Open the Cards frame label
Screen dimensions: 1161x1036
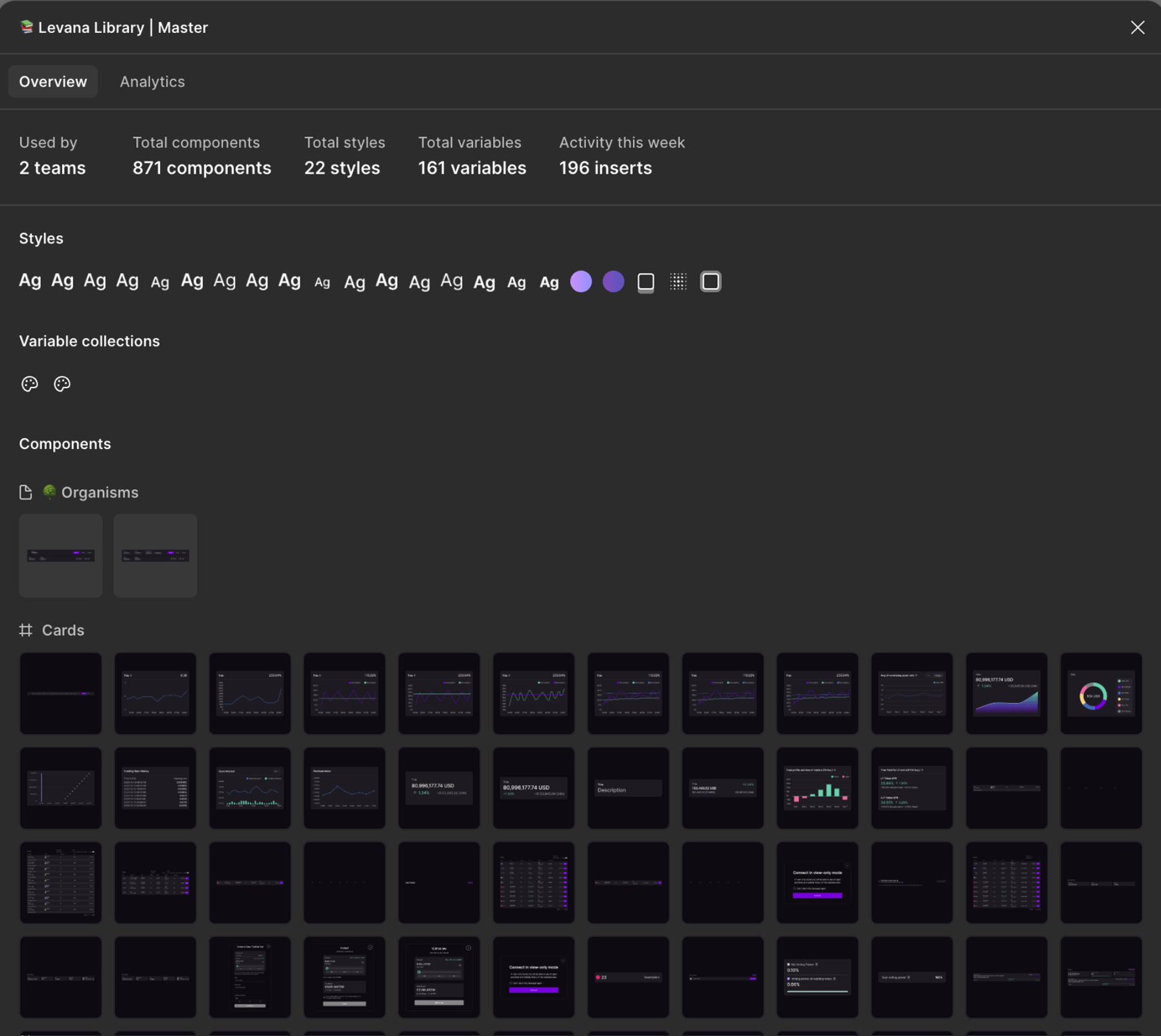[63, 630]
